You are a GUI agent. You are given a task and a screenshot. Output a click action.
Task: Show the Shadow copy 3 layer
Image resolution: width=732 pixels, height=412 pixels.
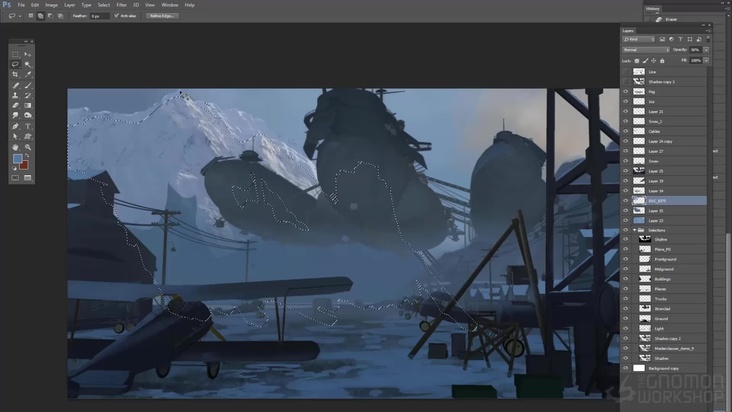pos(626,82)
